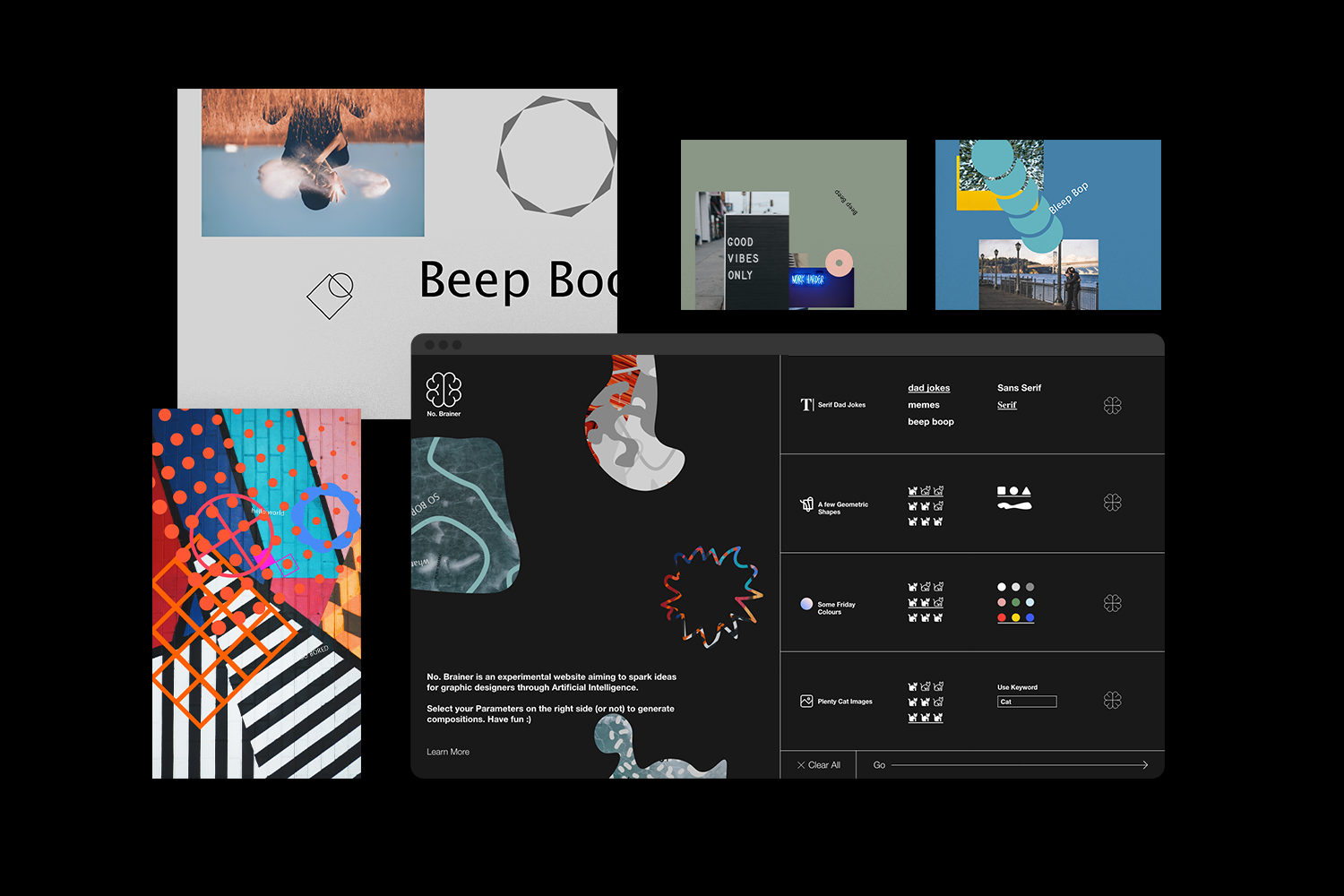Pick the red colour swatch
The image size is (1344, 896).
(1002, 617)
